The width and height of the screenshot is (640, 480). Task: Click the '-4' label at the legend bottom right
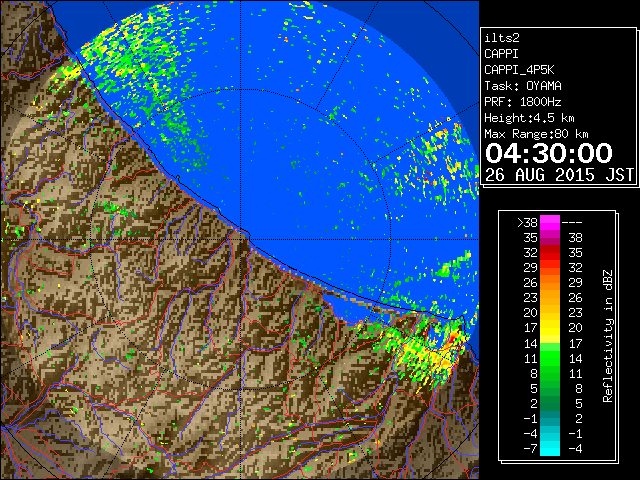(575, 449)
